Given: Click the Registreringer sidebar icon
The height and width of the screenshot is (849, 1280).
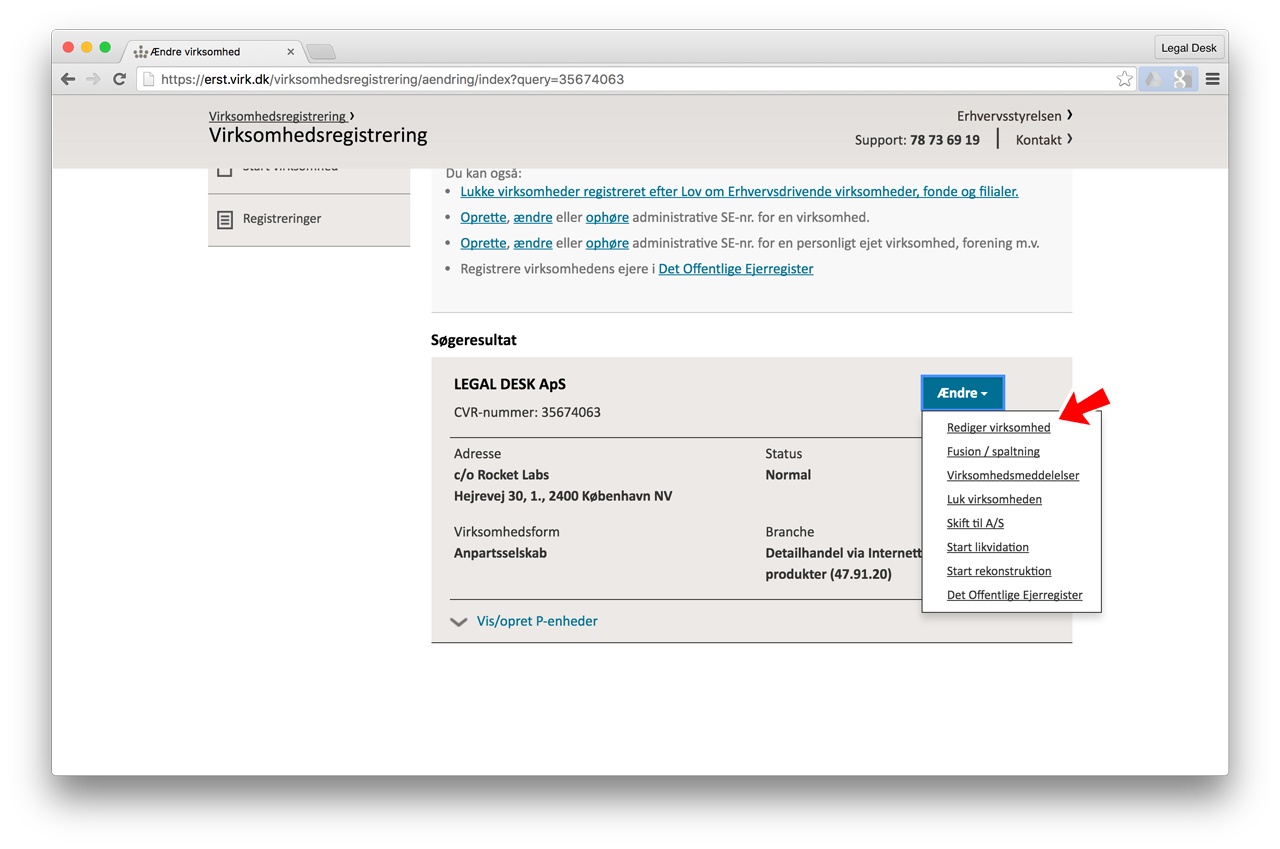Looking at the screenshot, I should tap(225, 219).
